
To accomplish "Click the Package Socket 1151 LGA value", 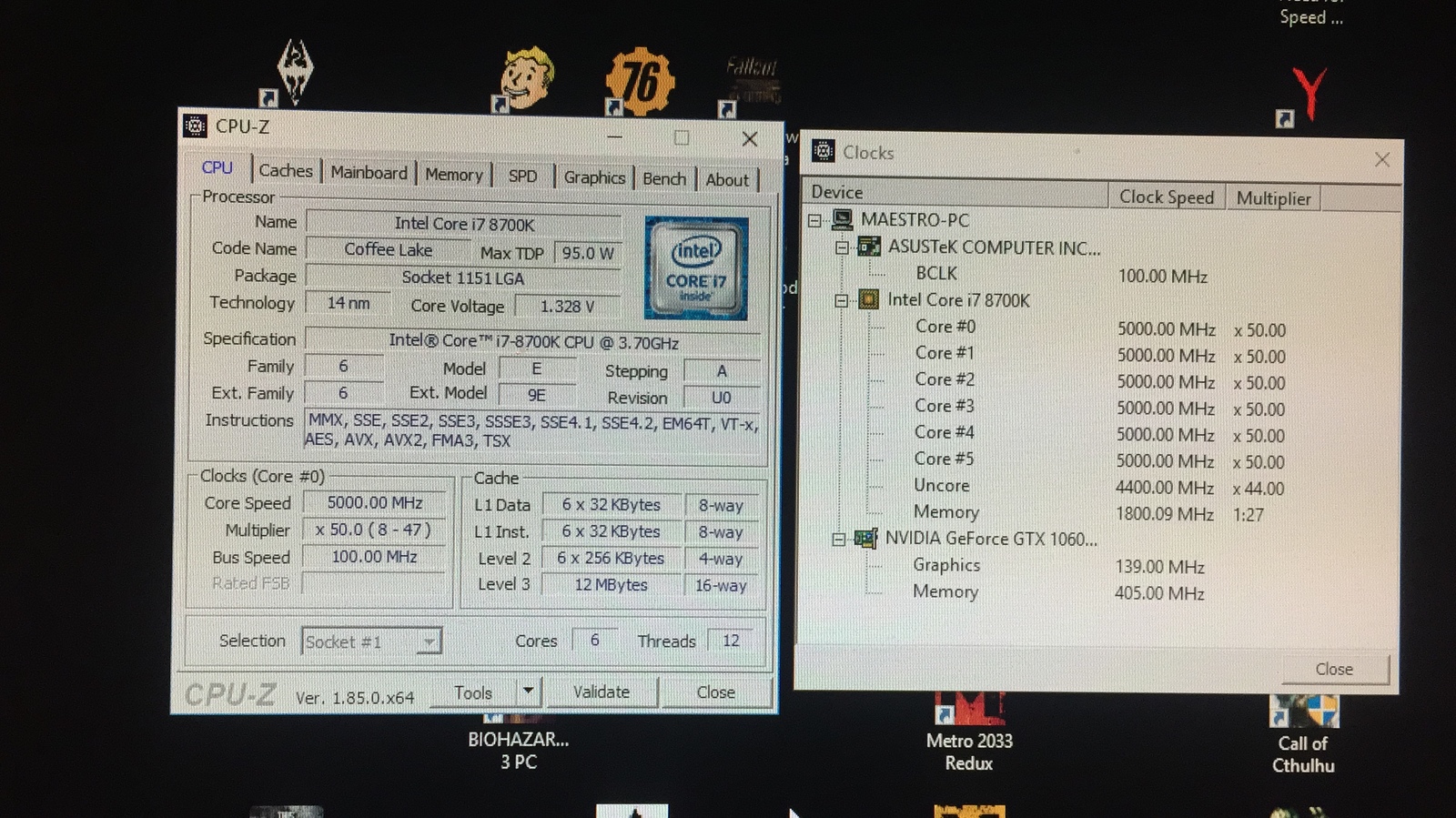I will click(463, 277).
